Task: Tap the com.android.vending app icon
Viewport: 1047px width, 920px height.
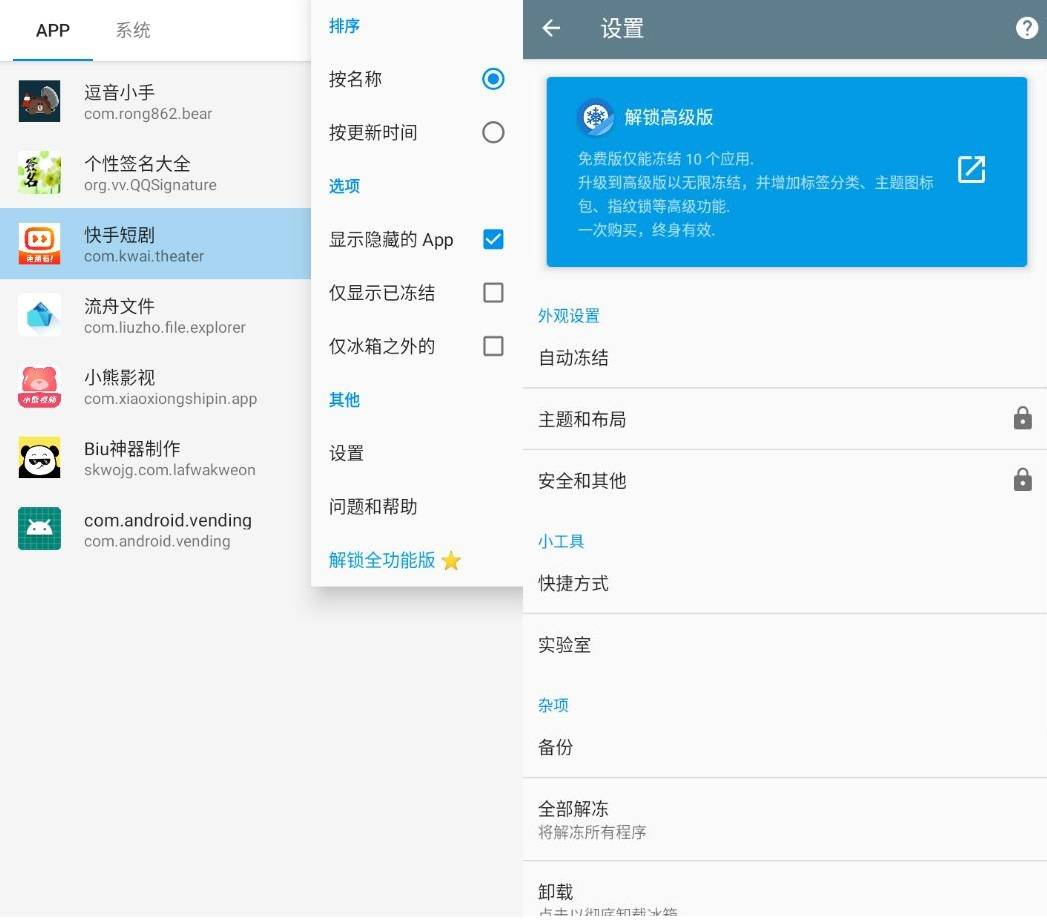Action: [x=38, y=529]
